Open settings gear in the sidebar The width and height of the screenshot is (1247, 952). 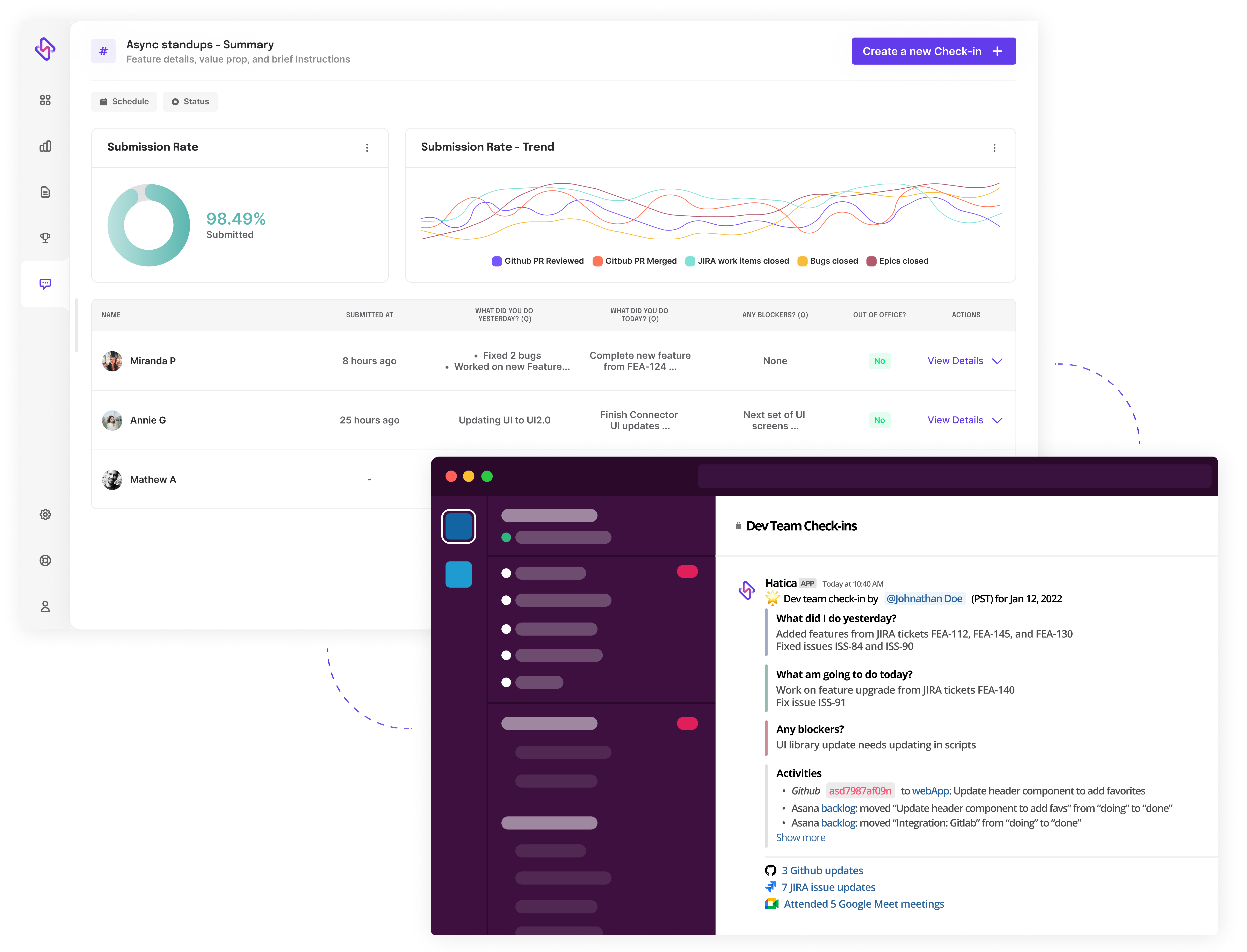[x=45, y=515]
